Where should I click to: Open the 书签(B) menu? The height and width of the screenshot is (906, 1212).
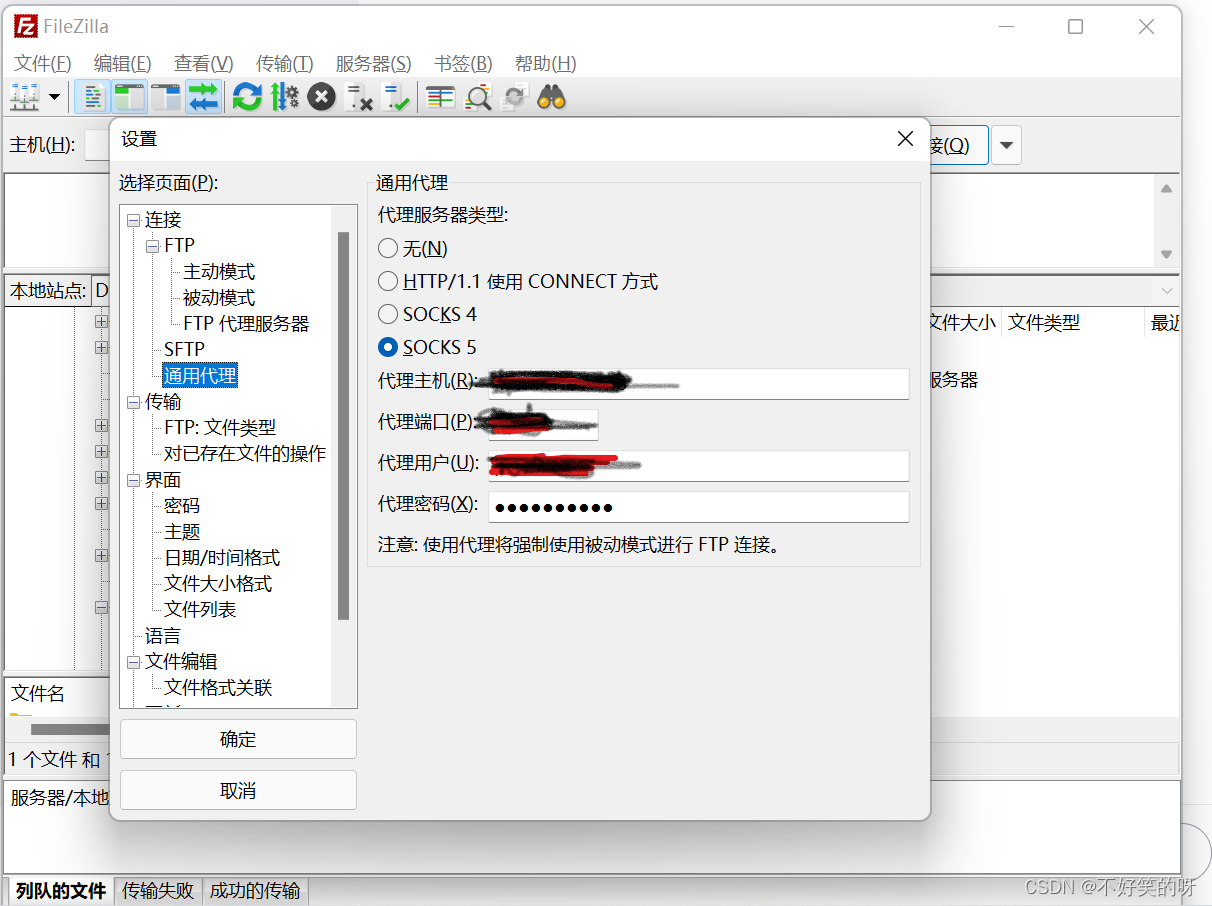pyautogui.click(x=463, y=63)
